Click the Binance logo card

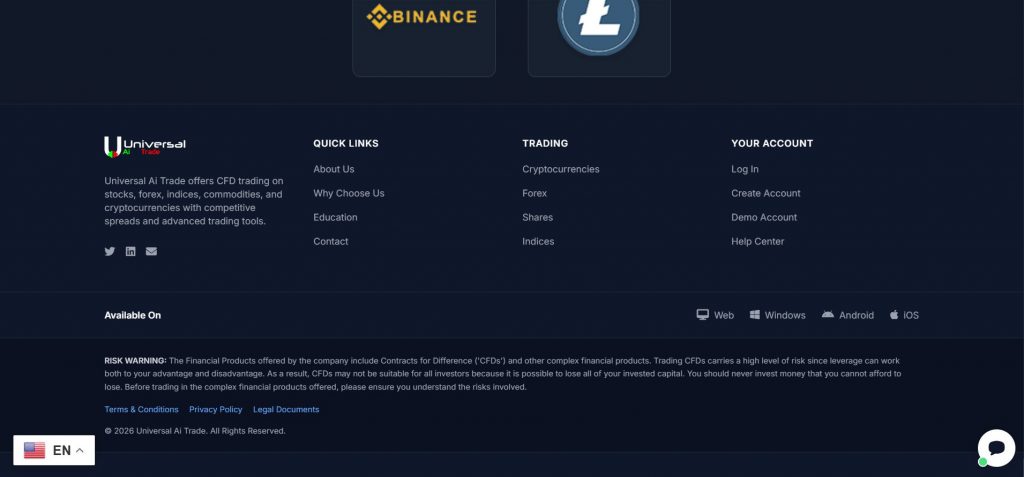424,35
